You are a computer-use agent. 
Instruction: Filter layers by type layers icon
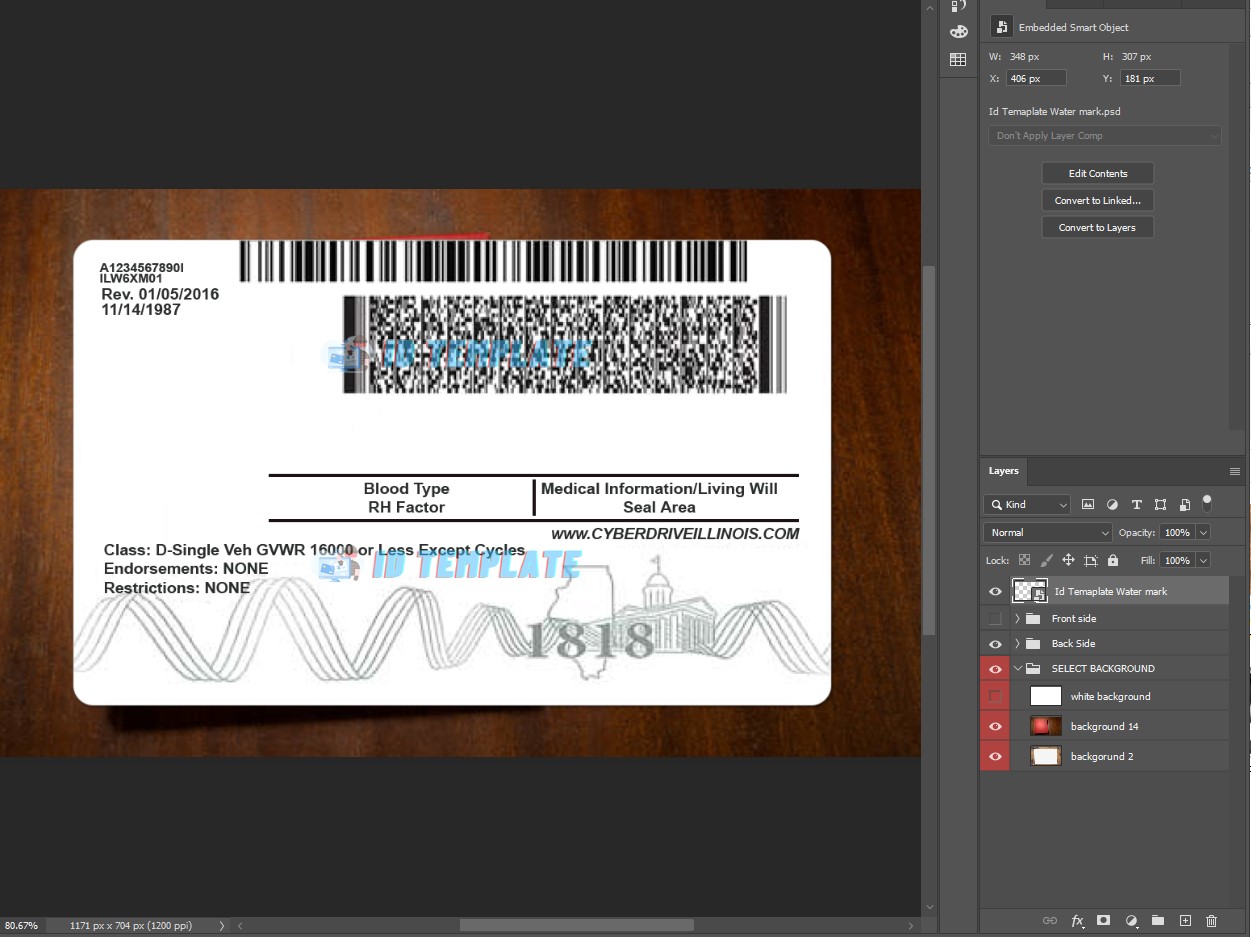point(1136,505)
